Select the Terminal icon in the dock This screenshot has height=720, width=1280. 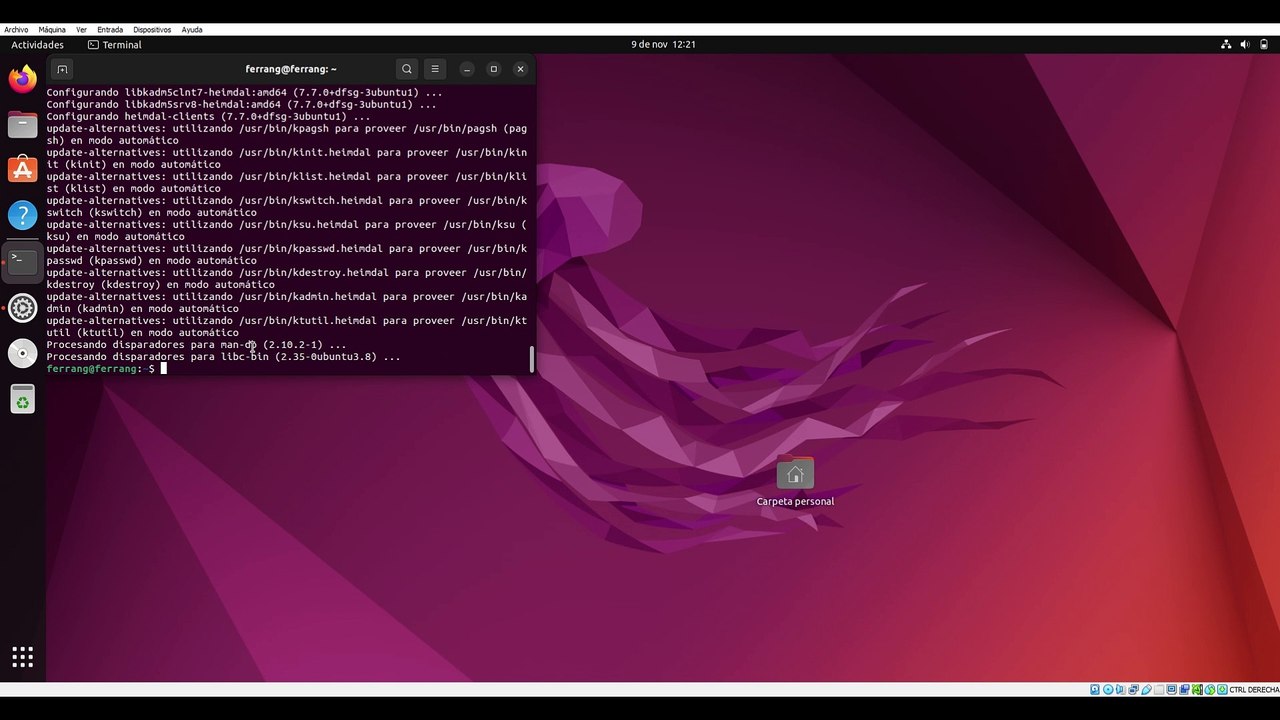[22, 261]
